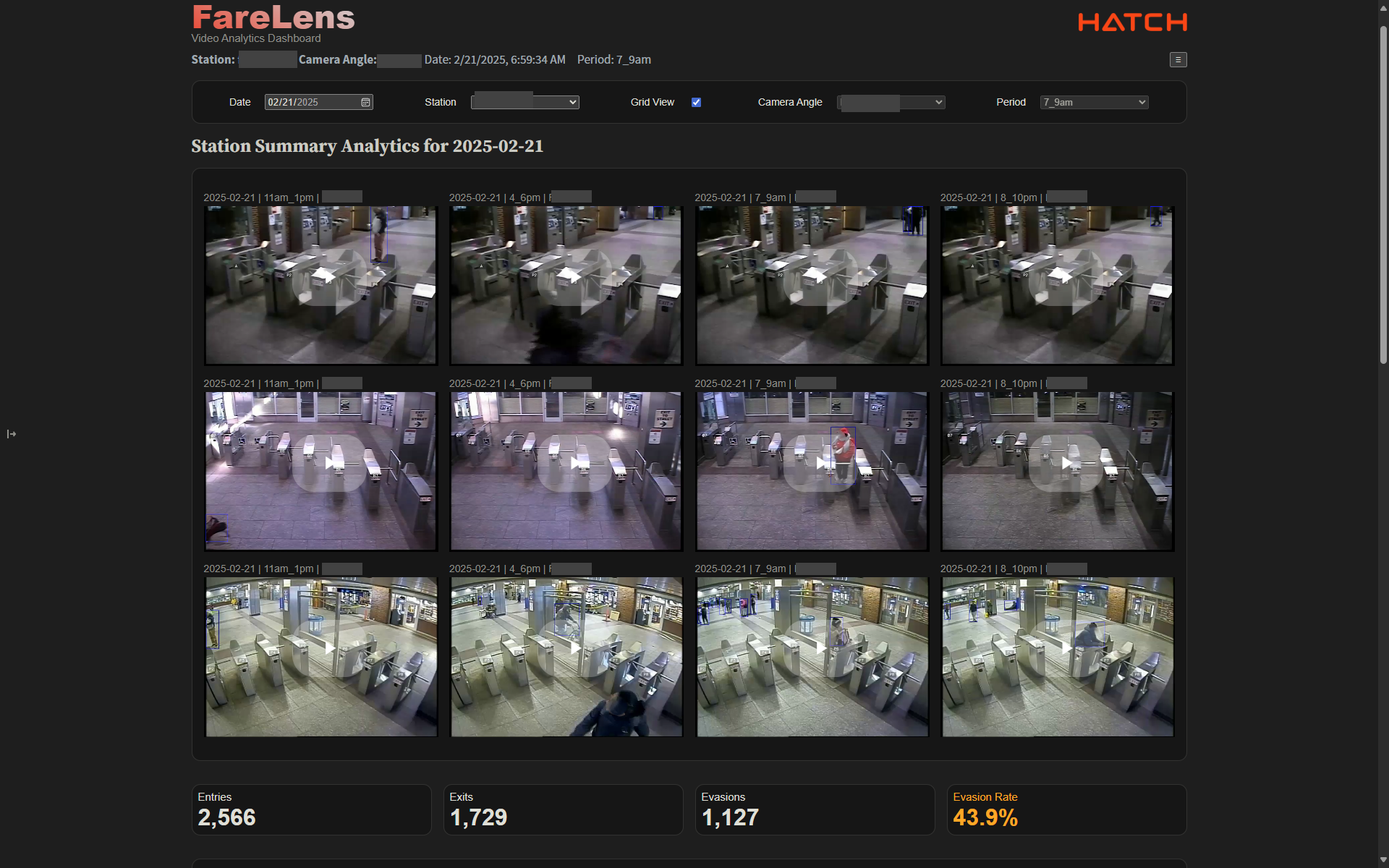The width and height of the screenshot is (1389, 868).
Task: Open the hamburger menu in the top right corner
Action: click(1178, 59)
